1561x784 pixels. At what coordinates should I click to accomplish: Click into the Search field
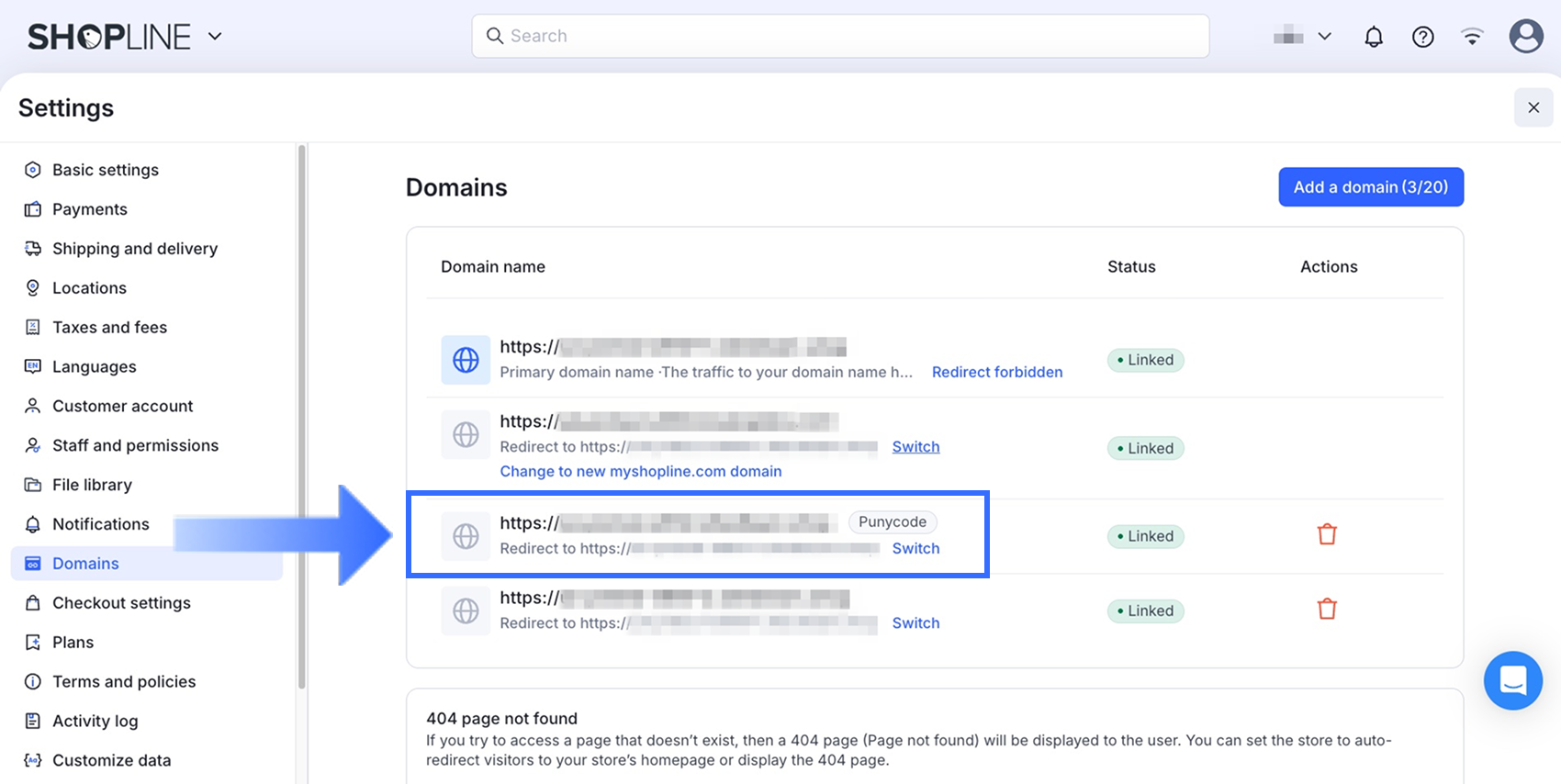(x=840, y=36)
